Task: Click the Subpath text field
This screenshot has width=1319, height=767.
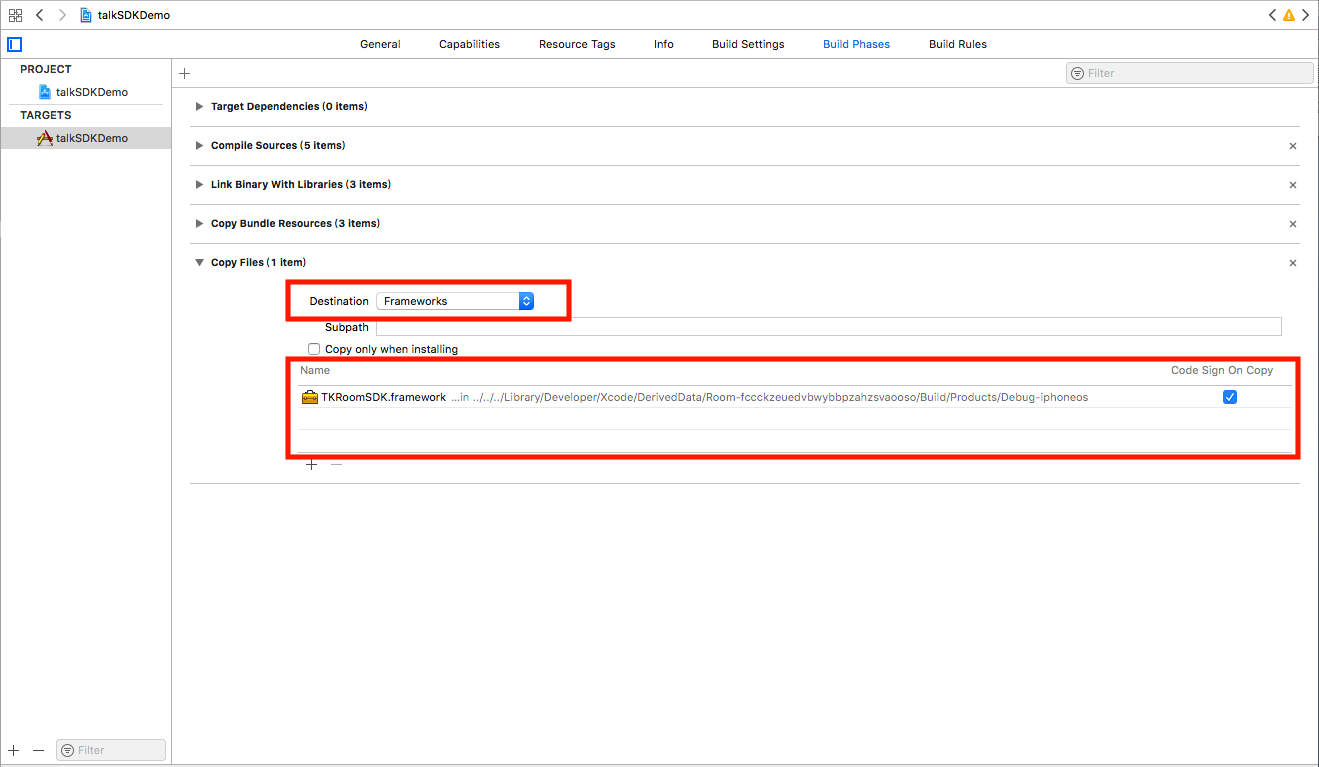Action: click(x=828, y=327)
